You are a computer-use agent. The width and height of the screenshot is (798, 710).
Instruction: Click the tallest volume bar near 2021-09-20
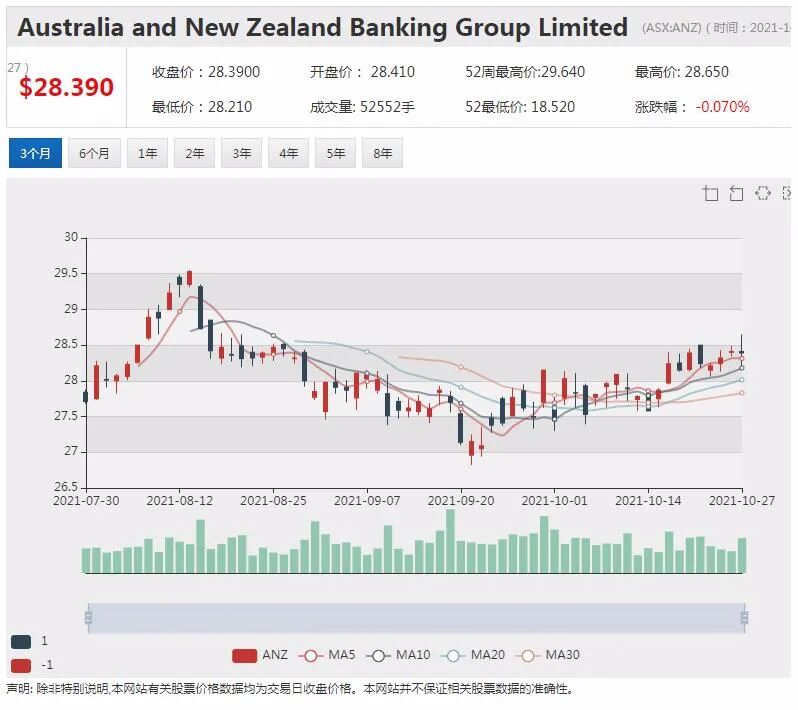[x=450, y=541]
